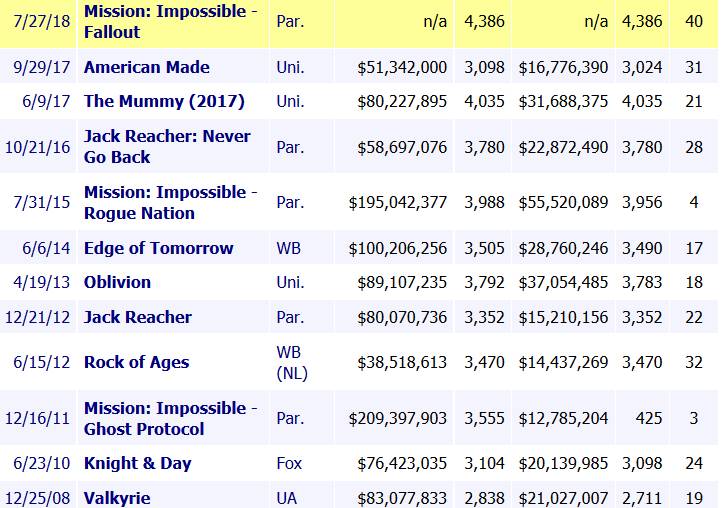Open the Rock of Ages link
Image resolution: width=726 pixels, height=508 pixels.
136,362
